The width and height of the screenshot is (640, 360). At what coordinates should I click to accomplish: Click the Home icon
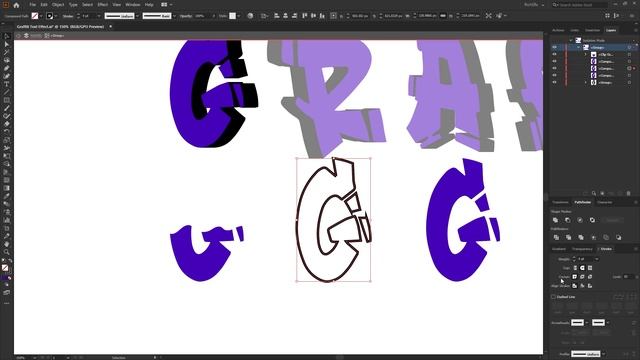click(x=16, y=5)
